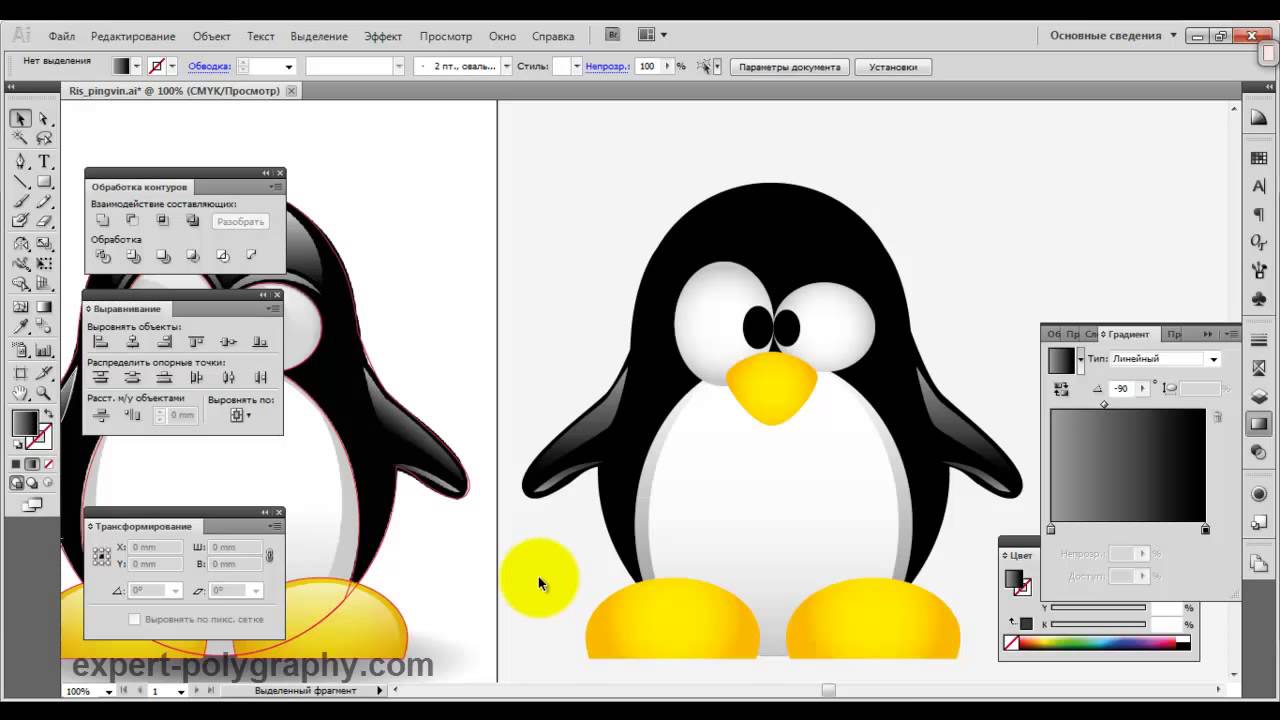Open Стиль dropdown arrow in control bar
Viewport: 1280px width, 720px height.
[576, 66]
